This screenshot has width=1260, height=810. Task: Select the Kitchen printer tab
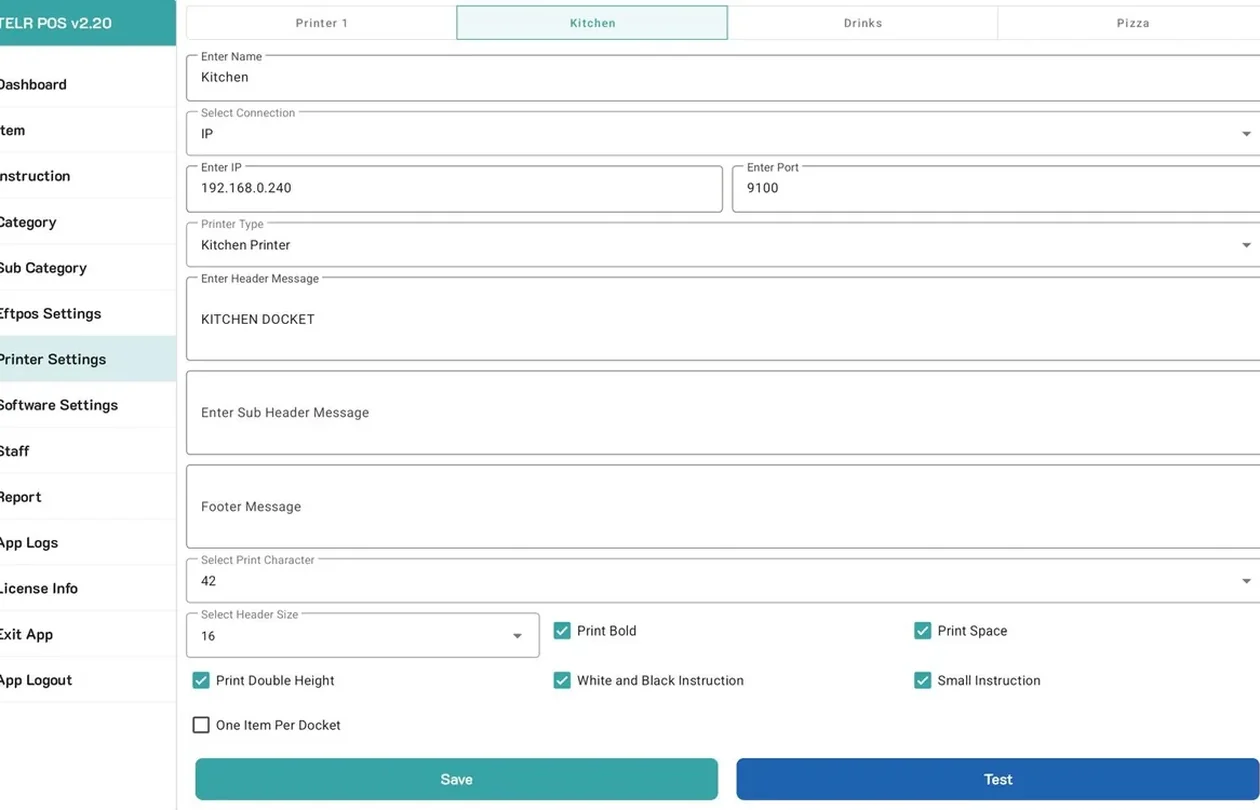(592, 23)
